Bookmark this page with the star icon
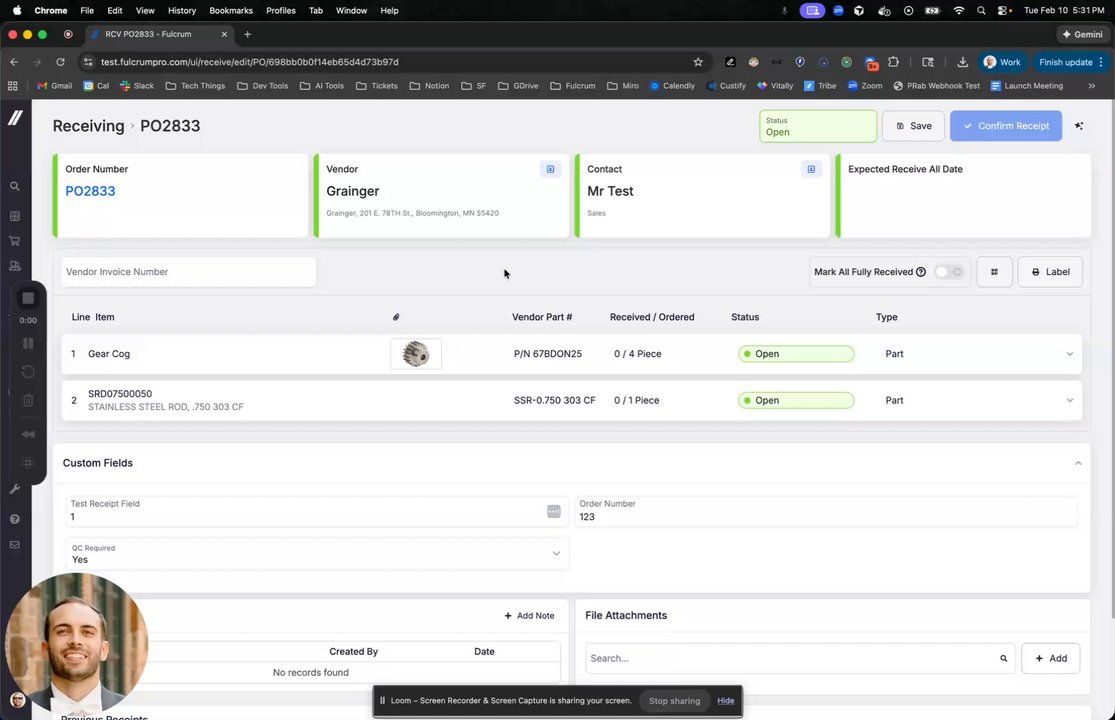1115x720 pixels. tap(698, 62)
